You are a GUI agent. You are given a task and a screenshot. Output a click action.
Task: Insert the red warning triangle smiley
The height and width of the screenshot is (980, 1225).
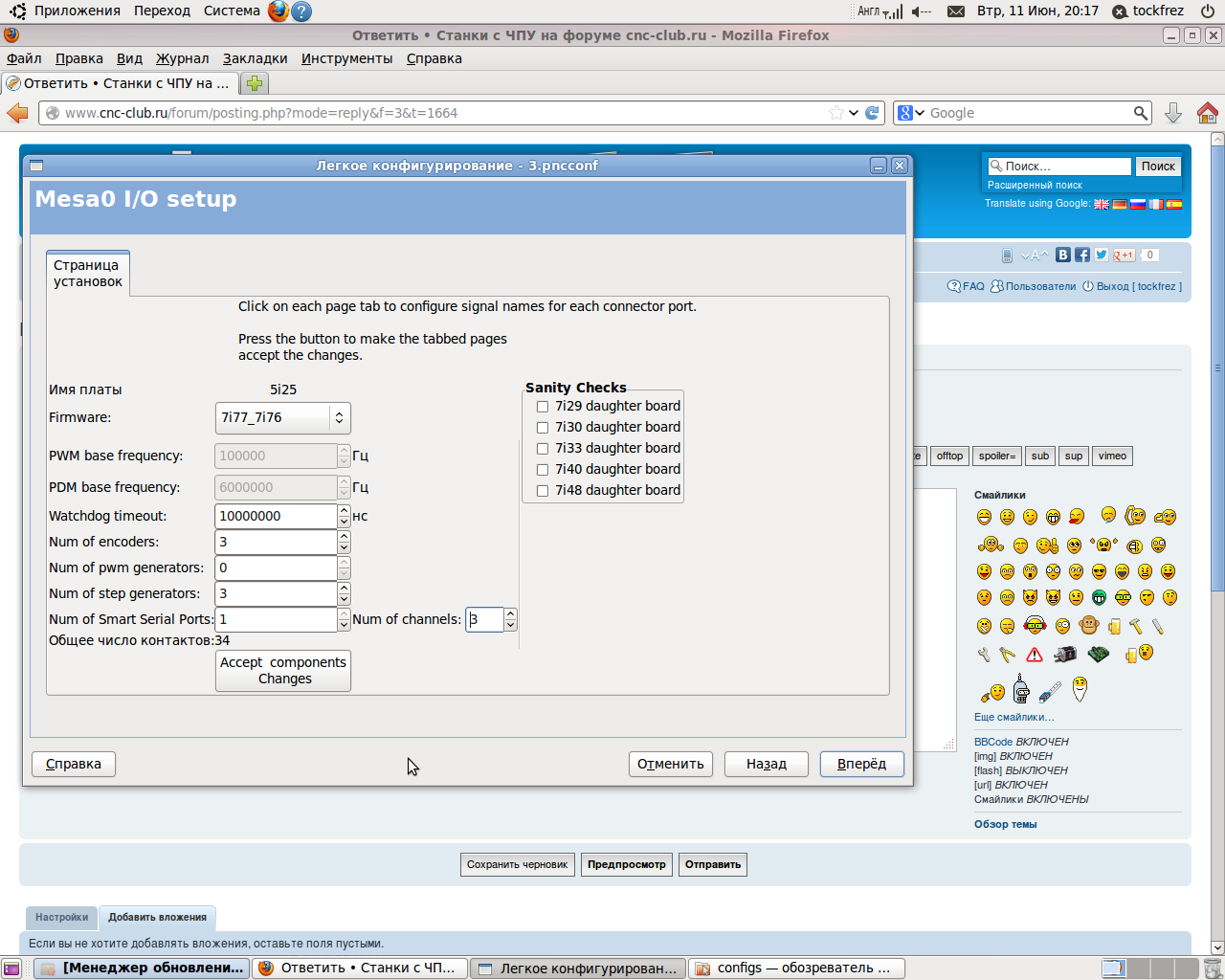[1035, 655]
